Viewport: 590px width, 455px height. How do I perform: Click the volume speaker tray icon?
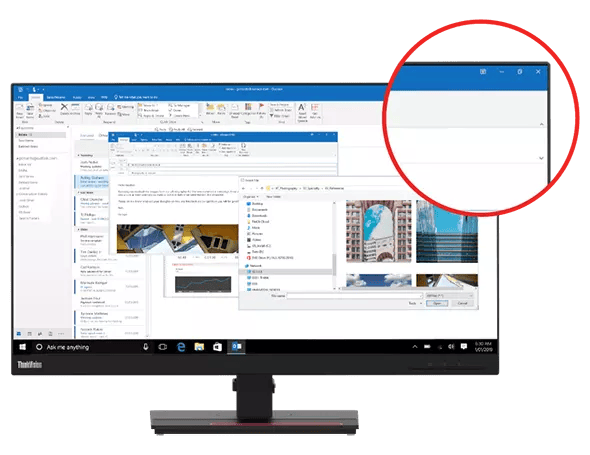[451, 347]
